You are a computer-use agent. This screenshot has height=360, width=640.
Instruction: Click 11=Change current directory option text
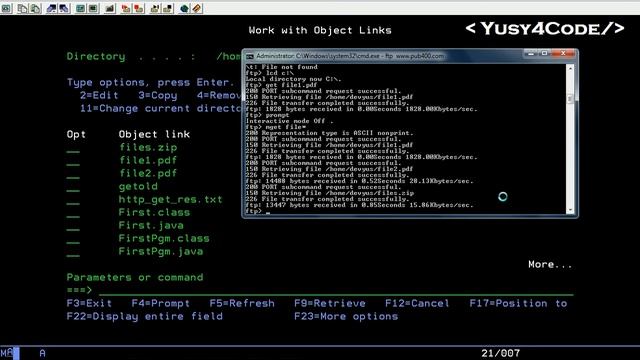pyautogui.click(x=161, y=109)
